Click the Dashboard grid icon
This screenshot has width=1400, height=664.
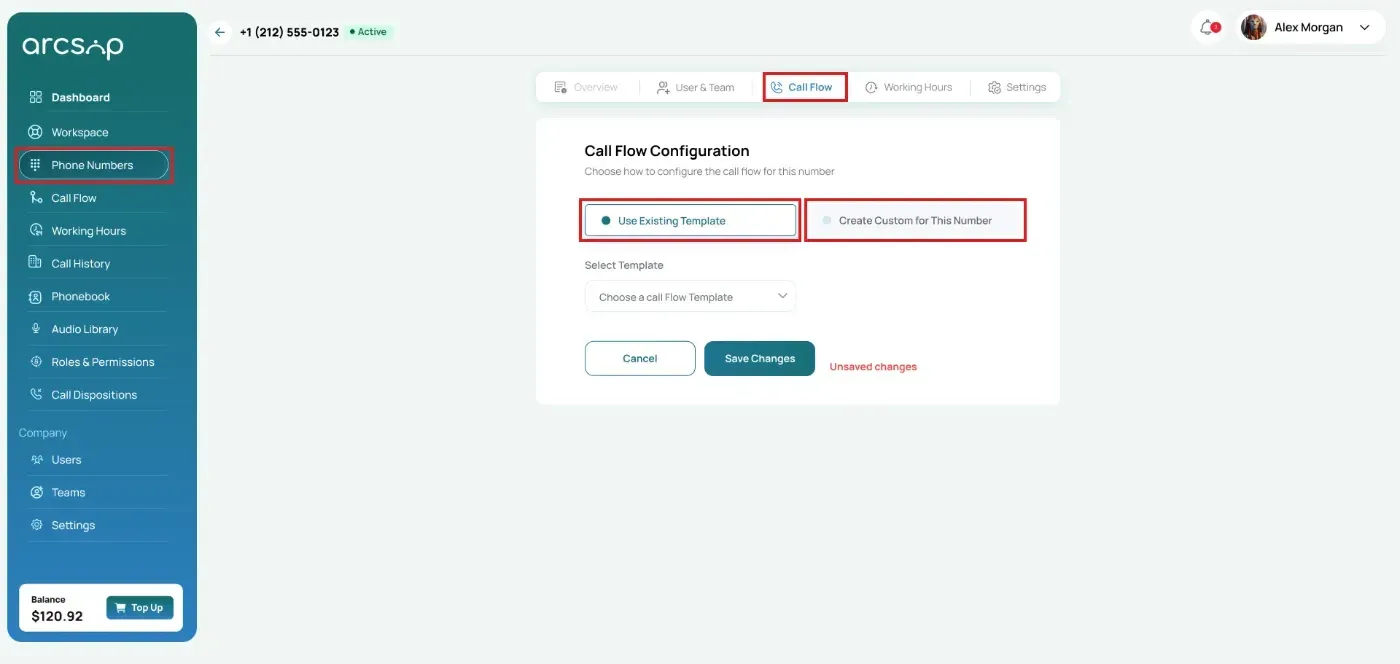tap(36, 97)
